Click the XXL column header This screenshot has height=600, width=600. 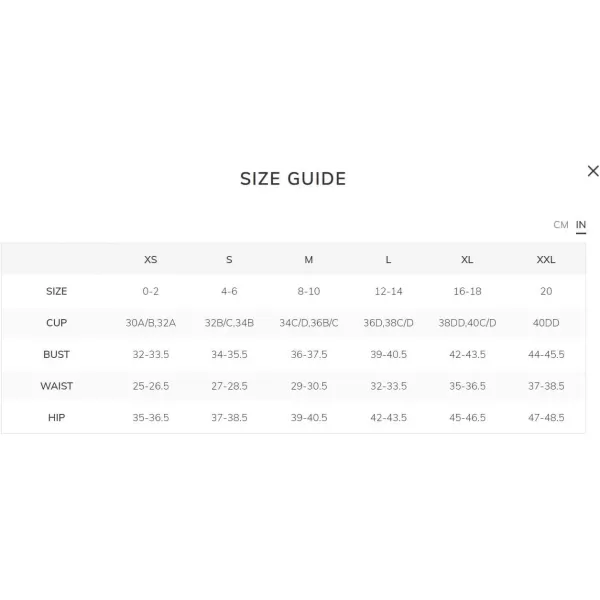(x=546, y=260)
